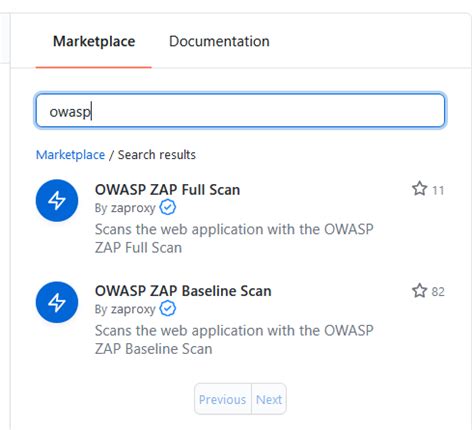Click the star icon with count 82
474x430 pixels.
[x=419, y=290]
